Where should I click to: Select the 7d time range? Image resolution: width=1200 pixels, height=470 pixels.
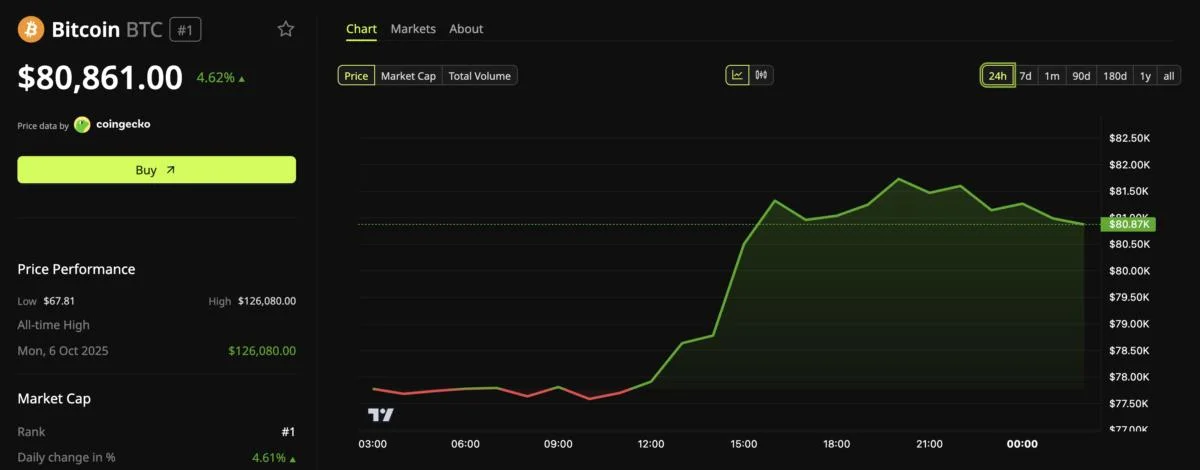(x=1025, y=76)
